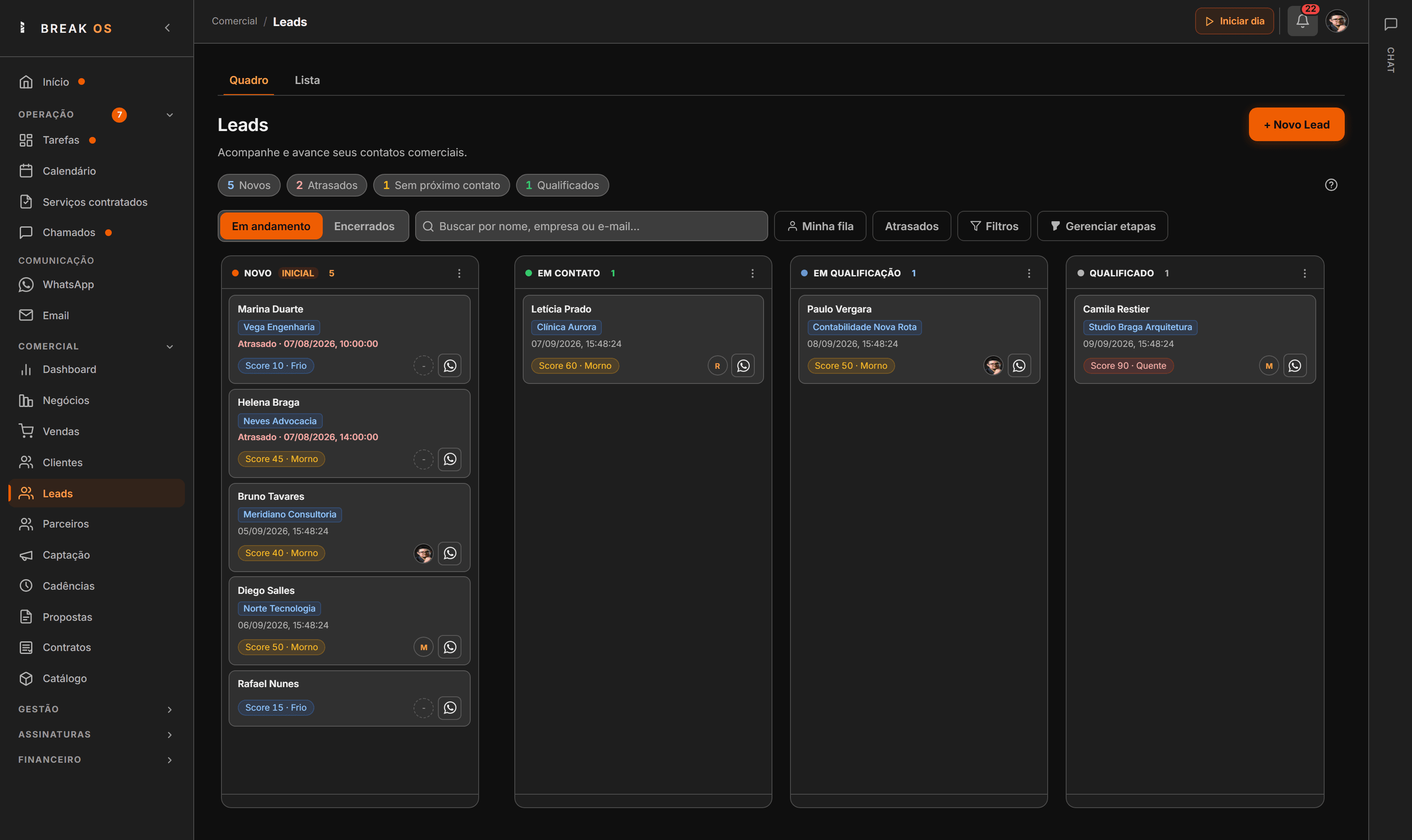Select the Quadro tab
This screenshot has height=840, width=1412.
[x=249, y=80]
